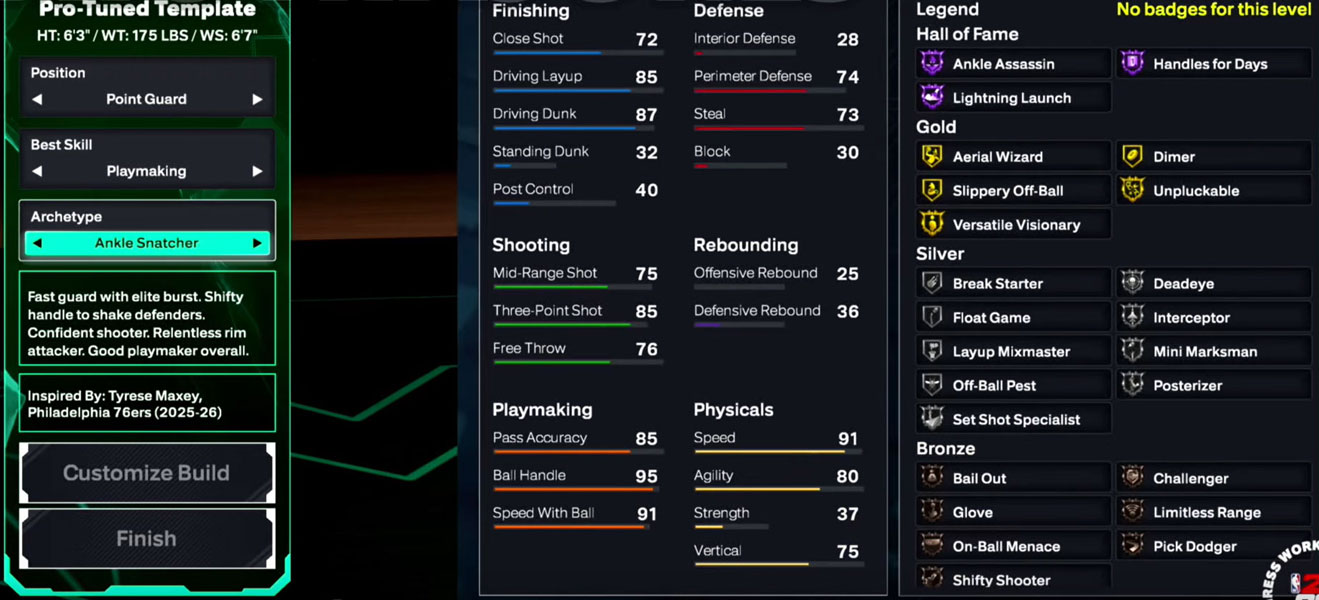Screen dimensions: 1319x600
Task: Select the Shifty Shooter bronze badge icon
Action: 932,580
